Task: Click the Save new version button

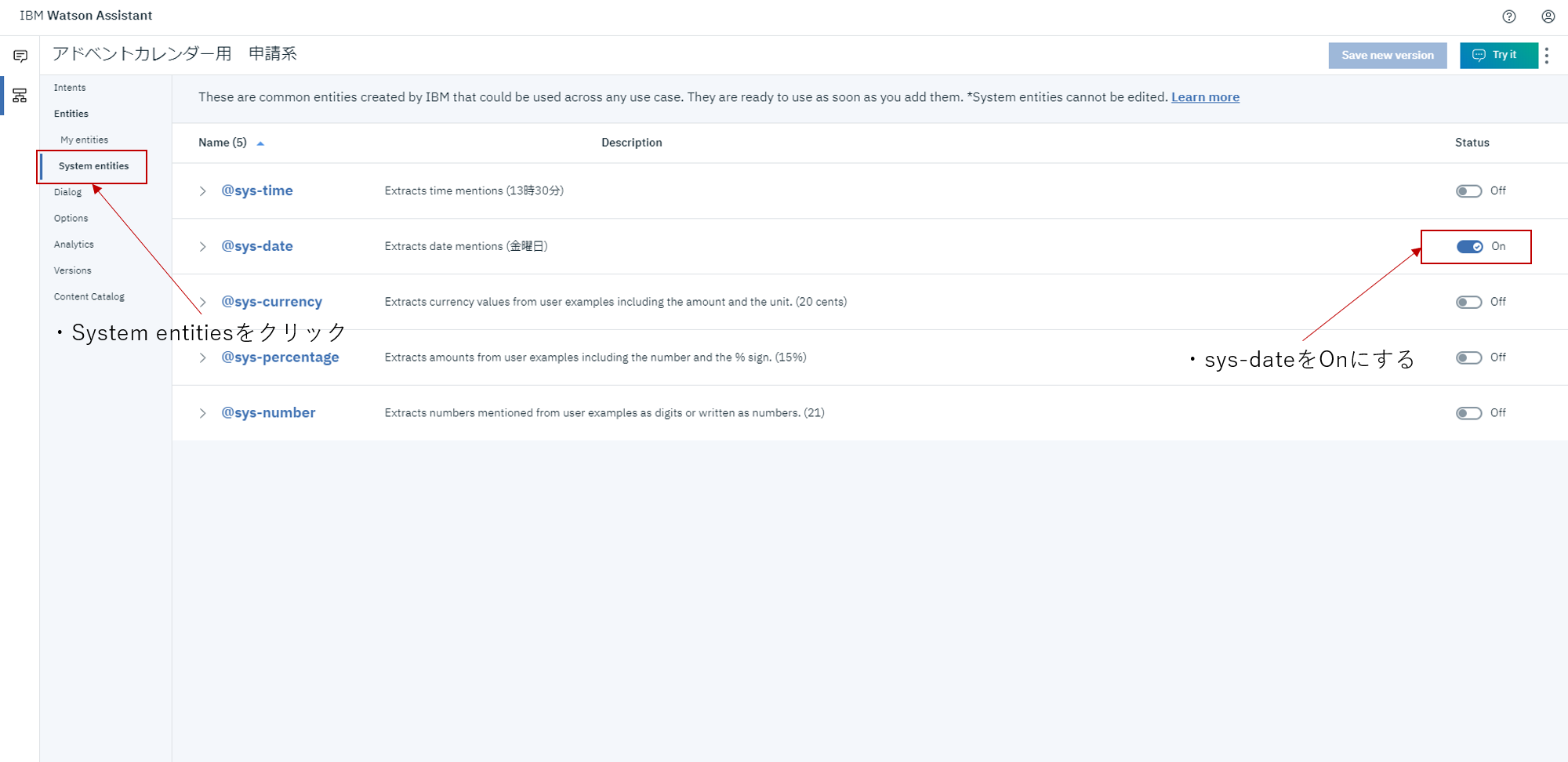Action: [1388, 56]
